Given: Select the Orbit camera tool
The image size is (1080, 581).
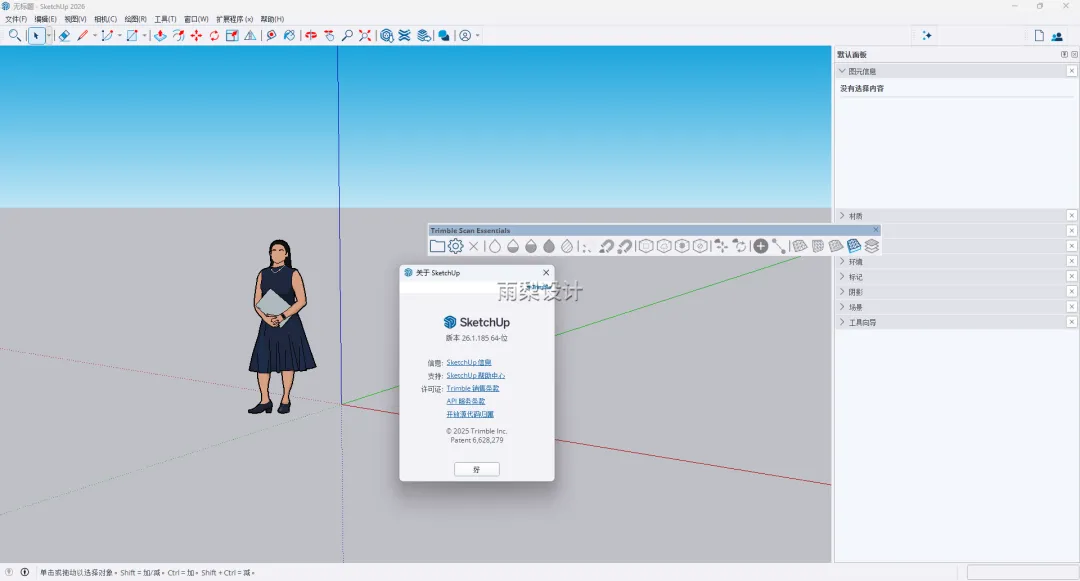Looking at the screenshot, I should coord(311,35).
